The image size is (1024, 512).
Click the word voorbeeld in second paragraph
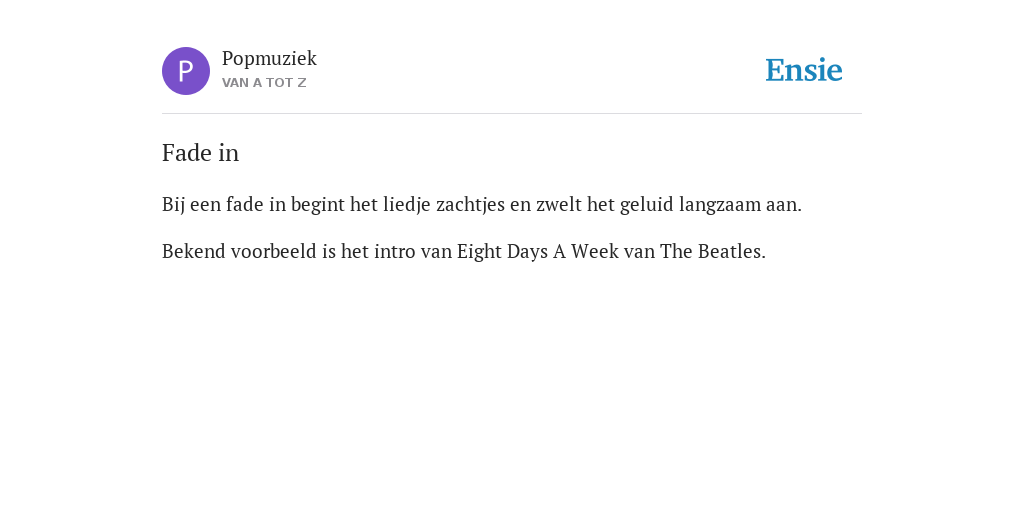274,251
